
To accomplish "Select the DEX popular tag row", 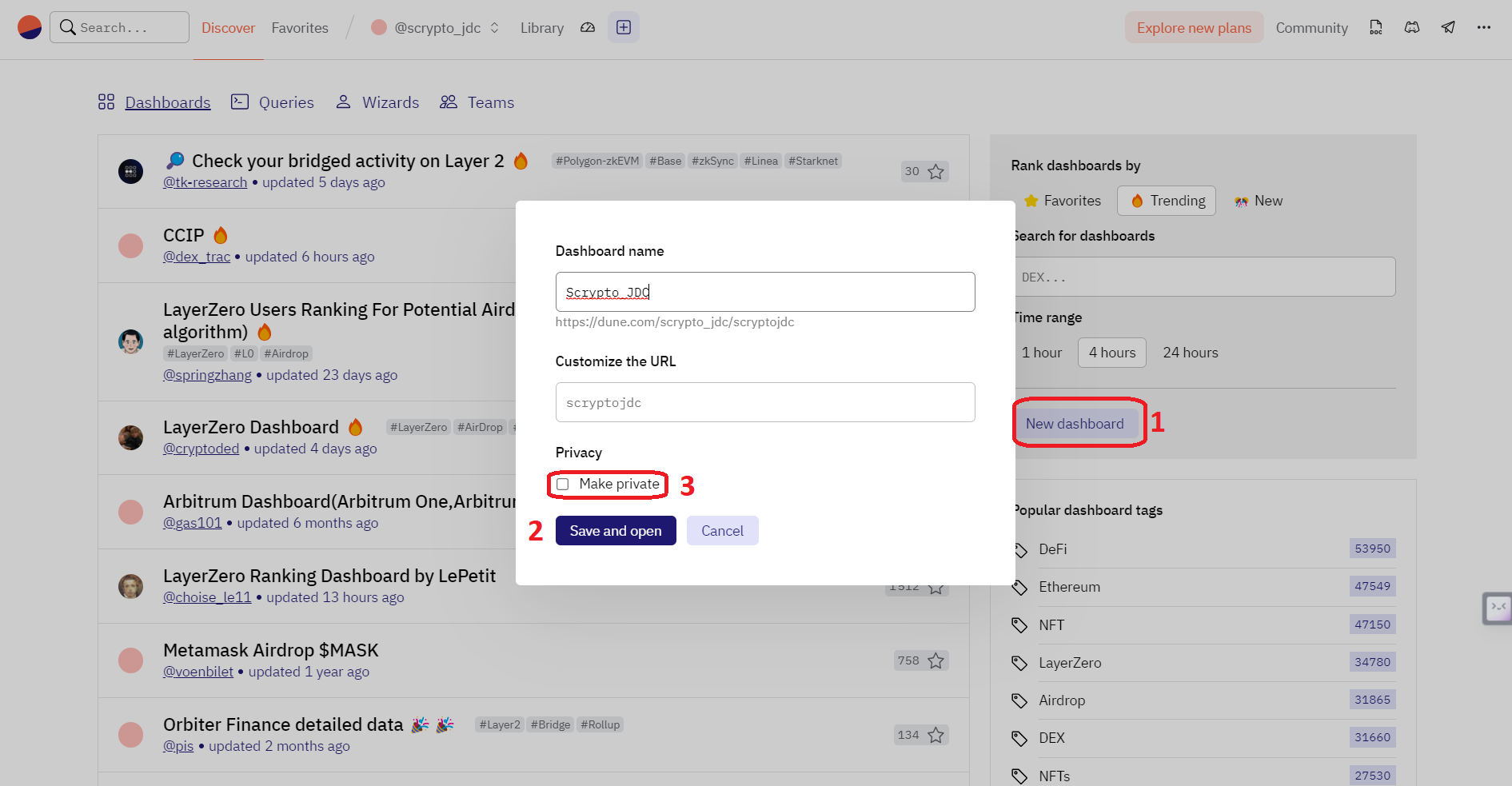I will (x=1204, y=738).
